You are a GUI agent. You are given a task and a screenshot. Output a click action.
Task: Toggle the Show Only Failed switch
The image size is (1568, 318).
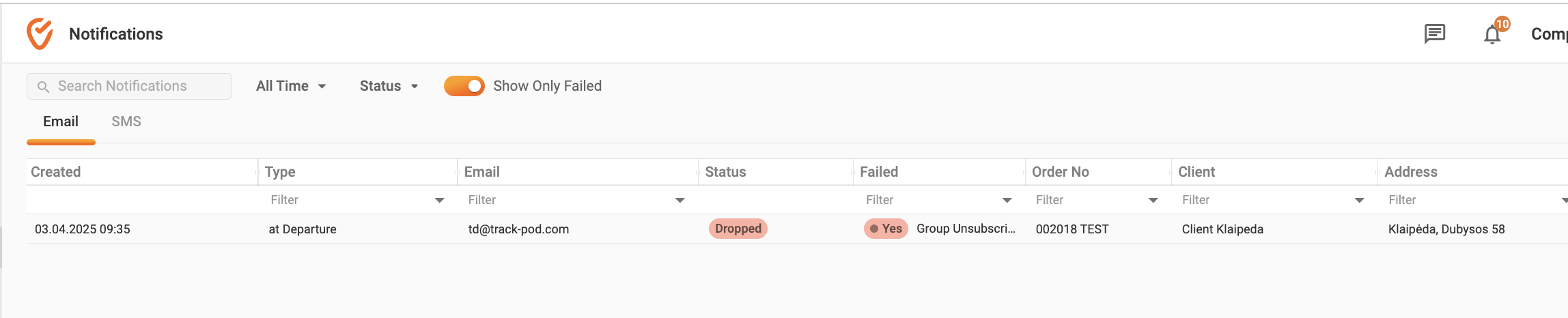[464, 86]
